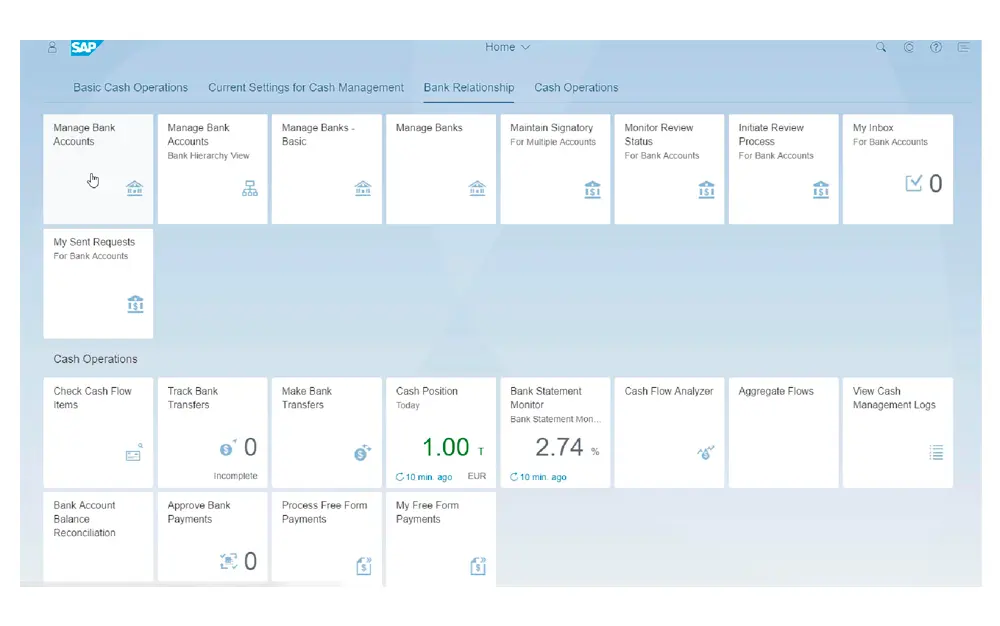This screenshot has height=626, width=1000.
Task: Open the user profile icon
Action: (52, 47)
